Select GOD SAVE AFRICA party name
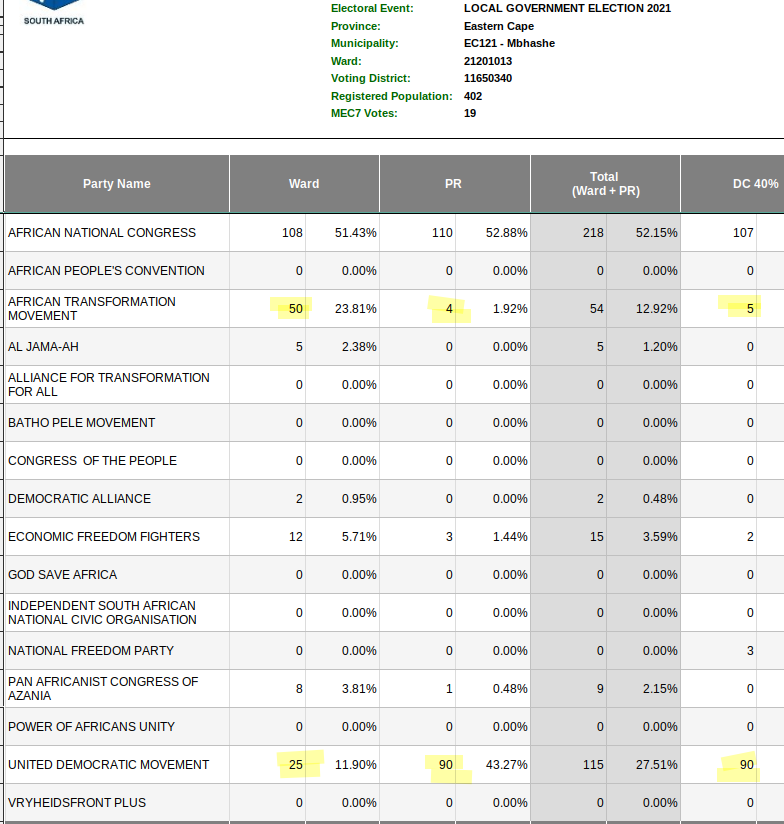Screen dimensions: 784x824 tap(63, 574)
